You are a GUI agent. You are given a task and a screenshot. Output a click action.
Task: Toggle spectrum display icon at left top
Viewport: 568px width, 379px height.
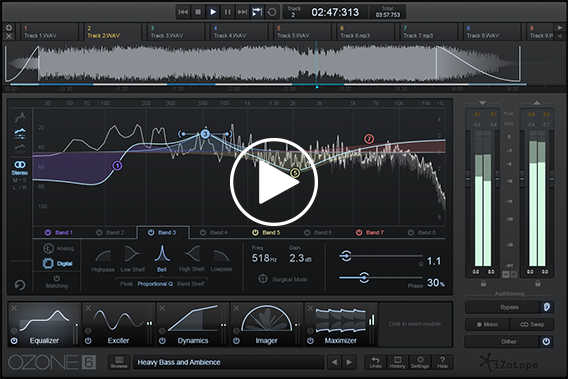20,117
